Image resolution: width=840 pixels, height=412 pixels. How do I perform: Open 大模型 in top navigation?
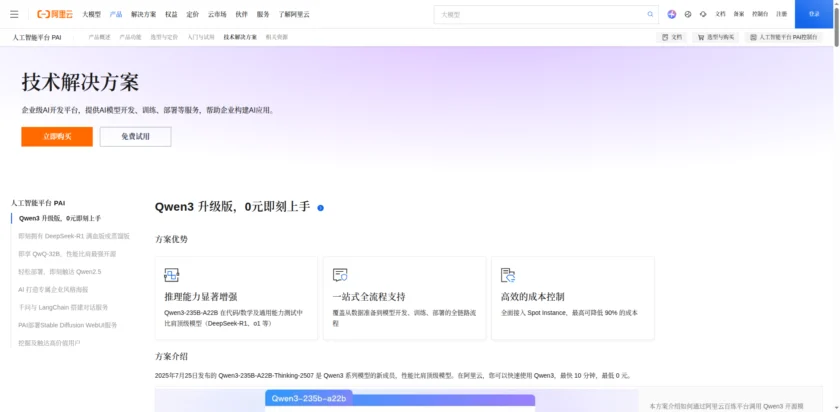coord(91,14)
